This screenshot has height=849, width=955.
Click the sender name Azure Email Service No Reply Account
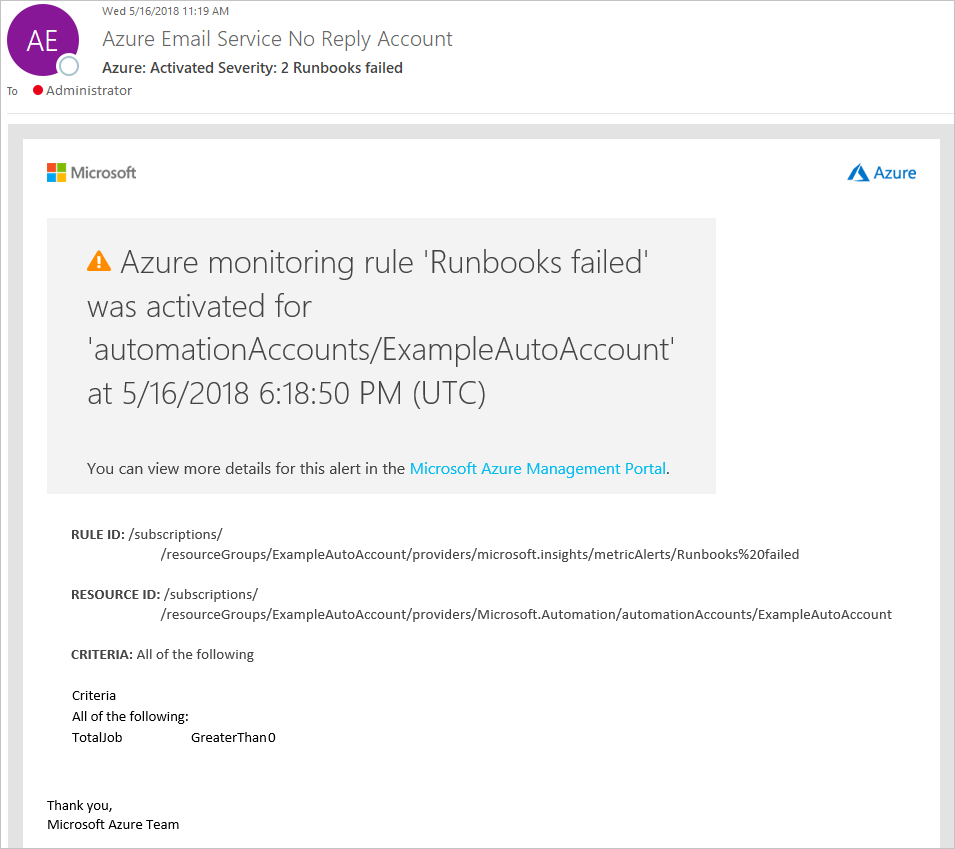[277, 38]
